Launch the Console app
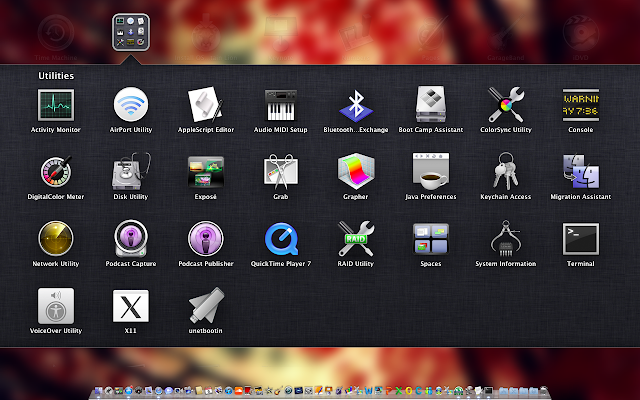Image resolution: width=640 pixels, height=400 pixels. [x=580, y=105]
